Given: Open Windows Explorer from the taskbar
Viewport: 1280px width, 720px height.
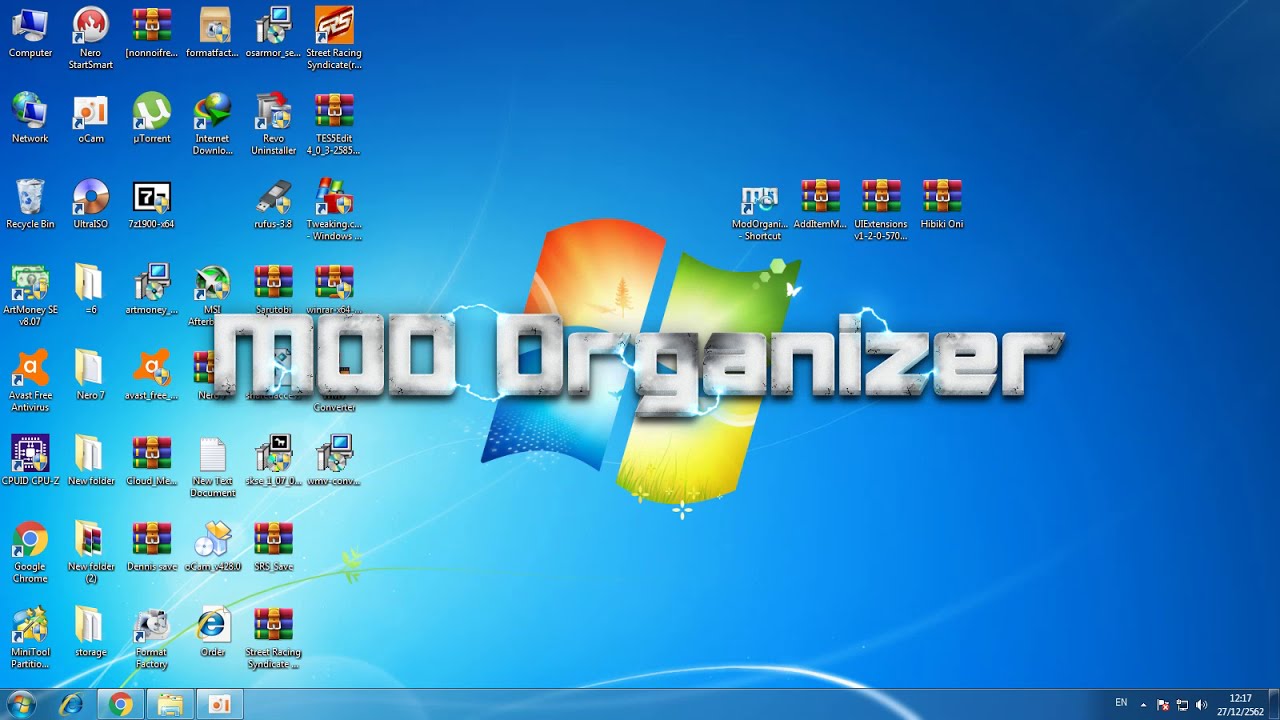Looking at the screenshot, I should (170, 705).
